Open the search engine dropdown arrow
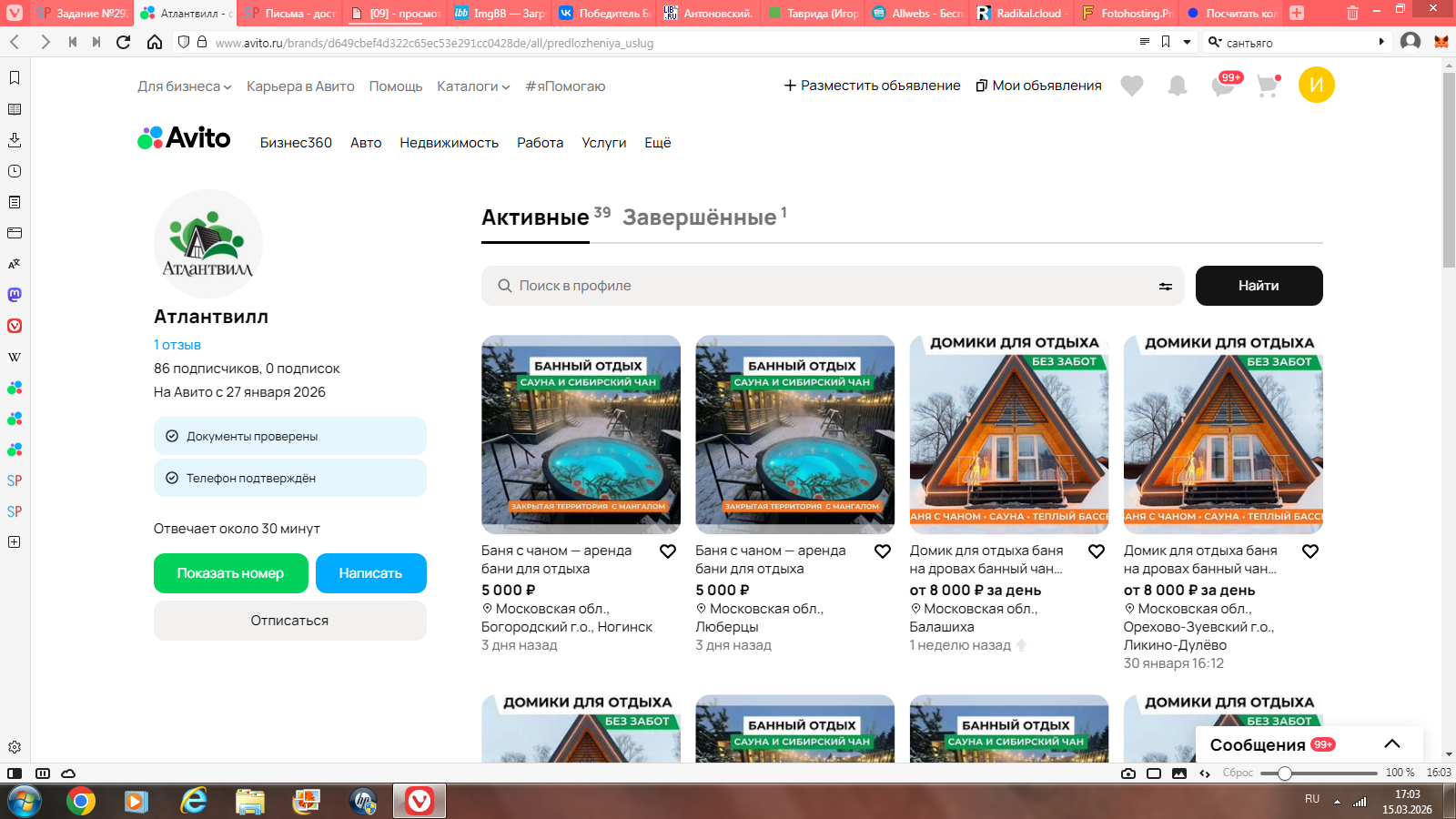Screen dimensions: 1456x819 [x=1215, y=42]
